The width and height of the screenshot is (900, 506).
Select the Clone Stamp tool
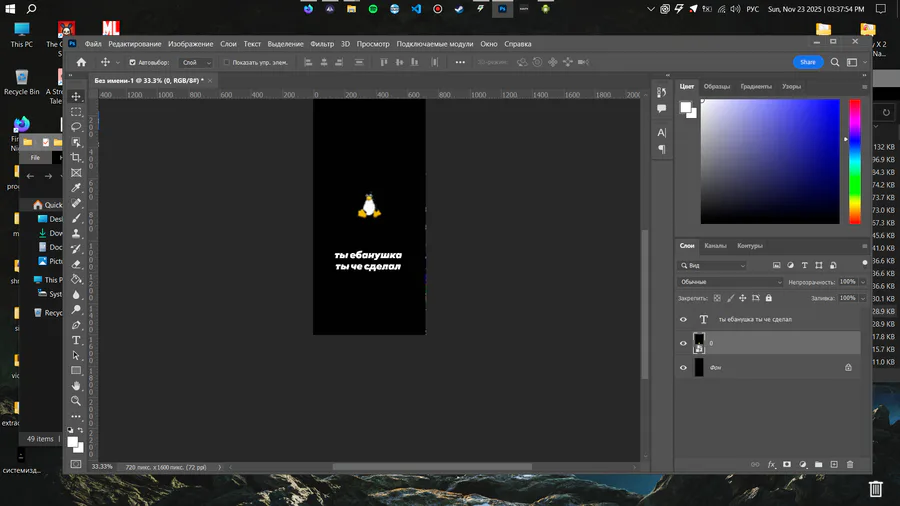(x=76, y=233)
